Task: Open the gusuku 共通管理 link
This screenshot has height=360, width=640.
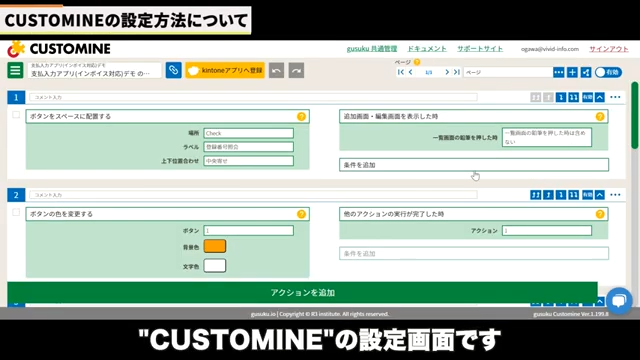Action: tap(372, 49)
